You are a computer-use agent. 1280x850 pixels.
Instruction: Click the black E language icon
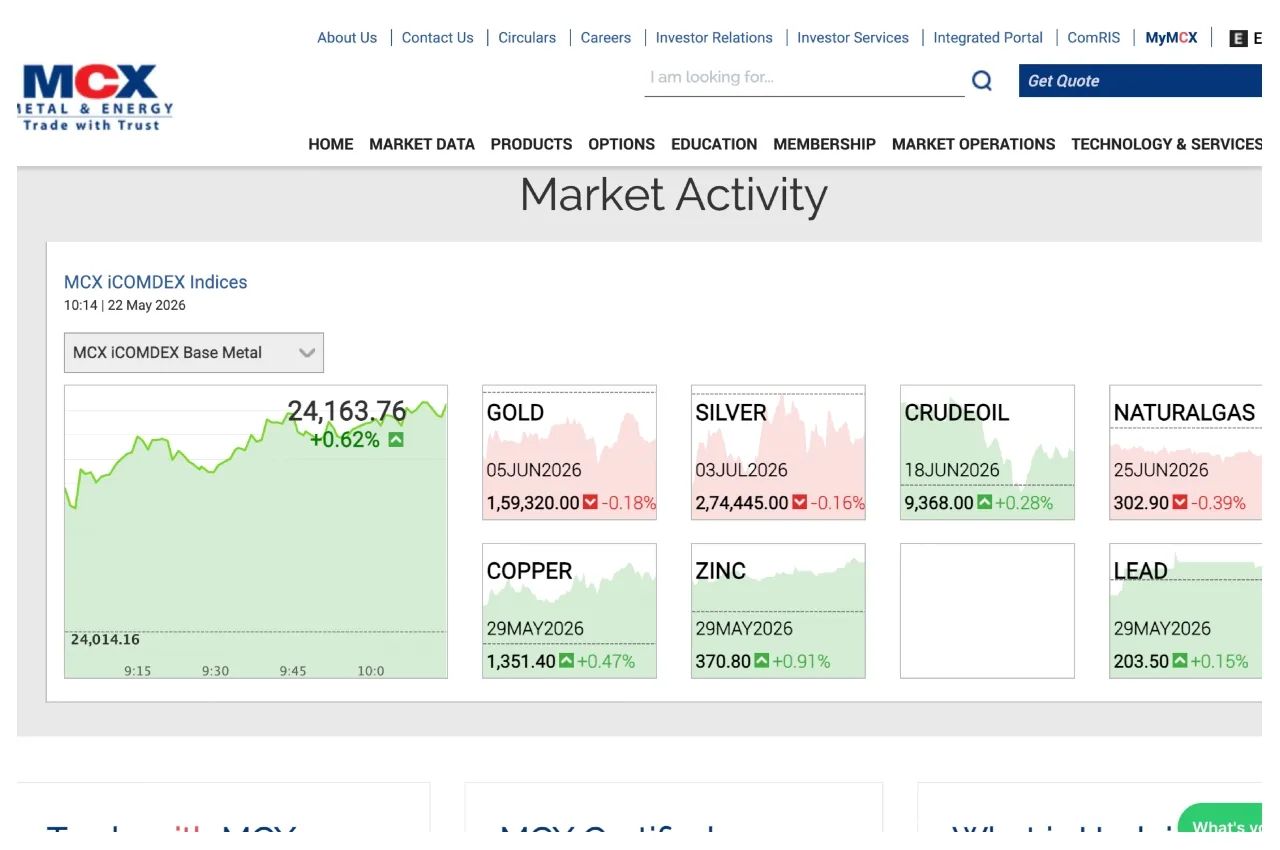[x=1238, y=38]
